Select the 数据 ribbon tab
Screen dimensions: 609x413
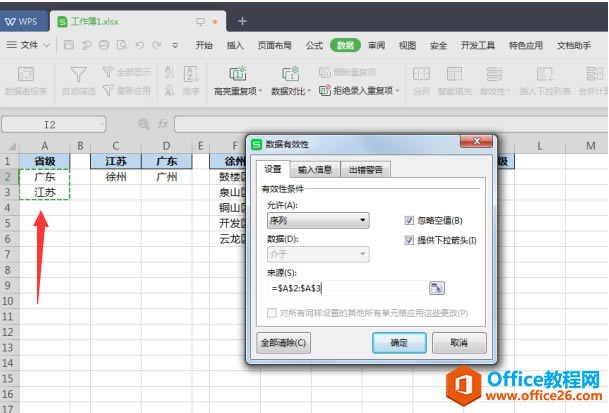[x=345, y=45]
